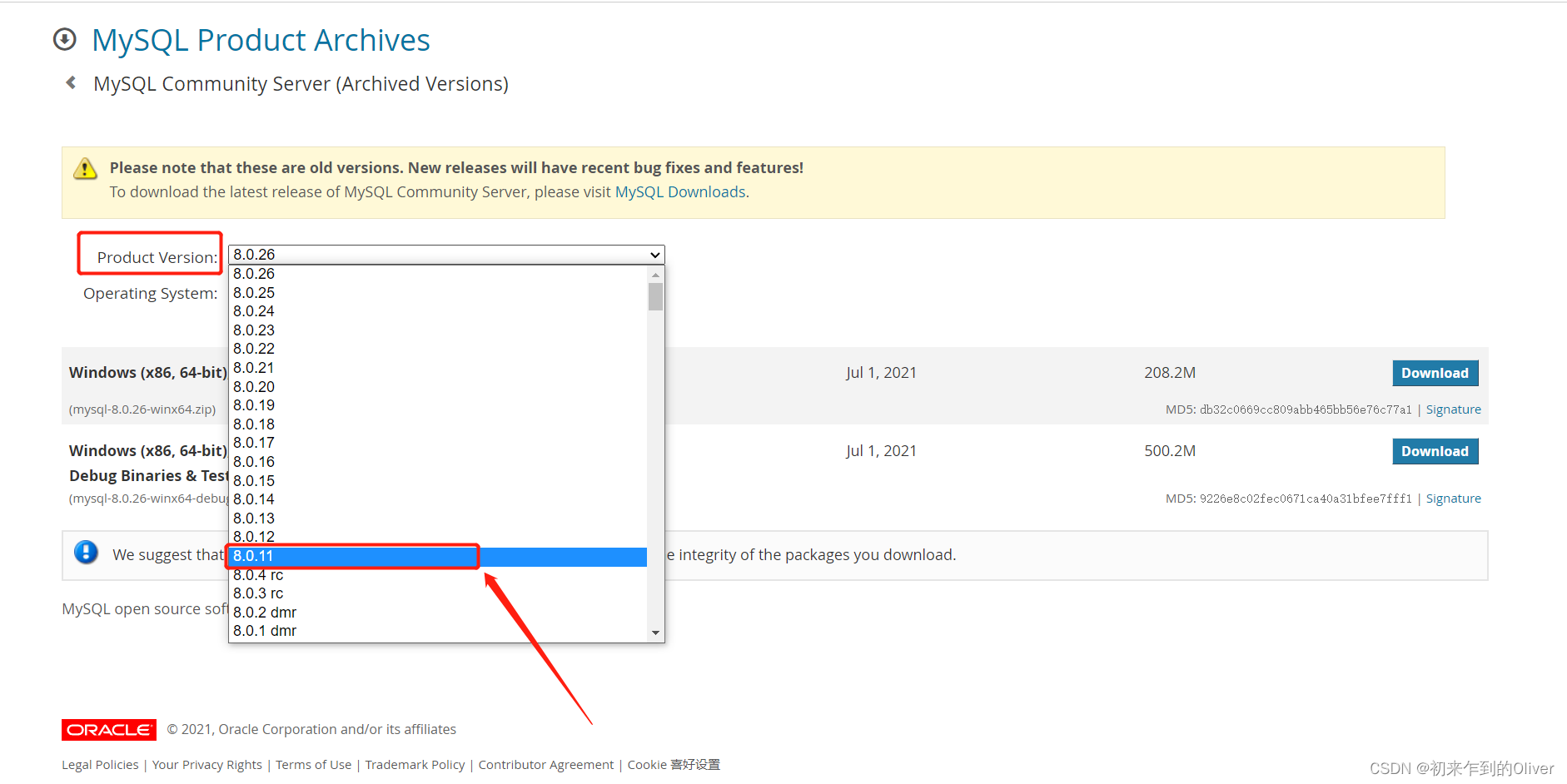This screenshot has height=784, width=1567.
Task: Select version 8.0.26 in the list
Action: tap(438, 274)
